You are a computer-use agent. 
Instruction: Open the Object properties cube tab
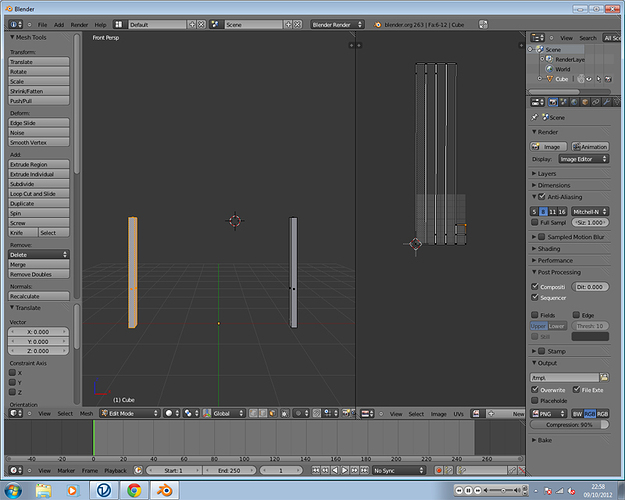pos(585,102)
